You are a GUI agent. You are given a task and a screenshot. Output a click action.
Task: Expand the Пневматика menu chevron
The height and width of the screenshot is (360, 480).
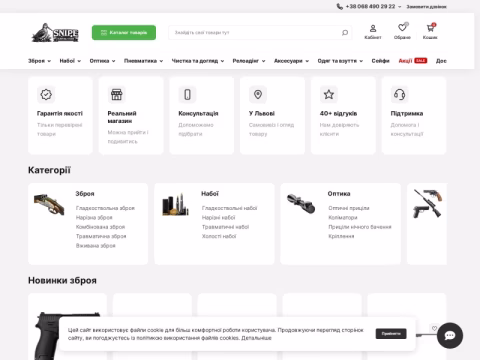[x=161, y=61]
